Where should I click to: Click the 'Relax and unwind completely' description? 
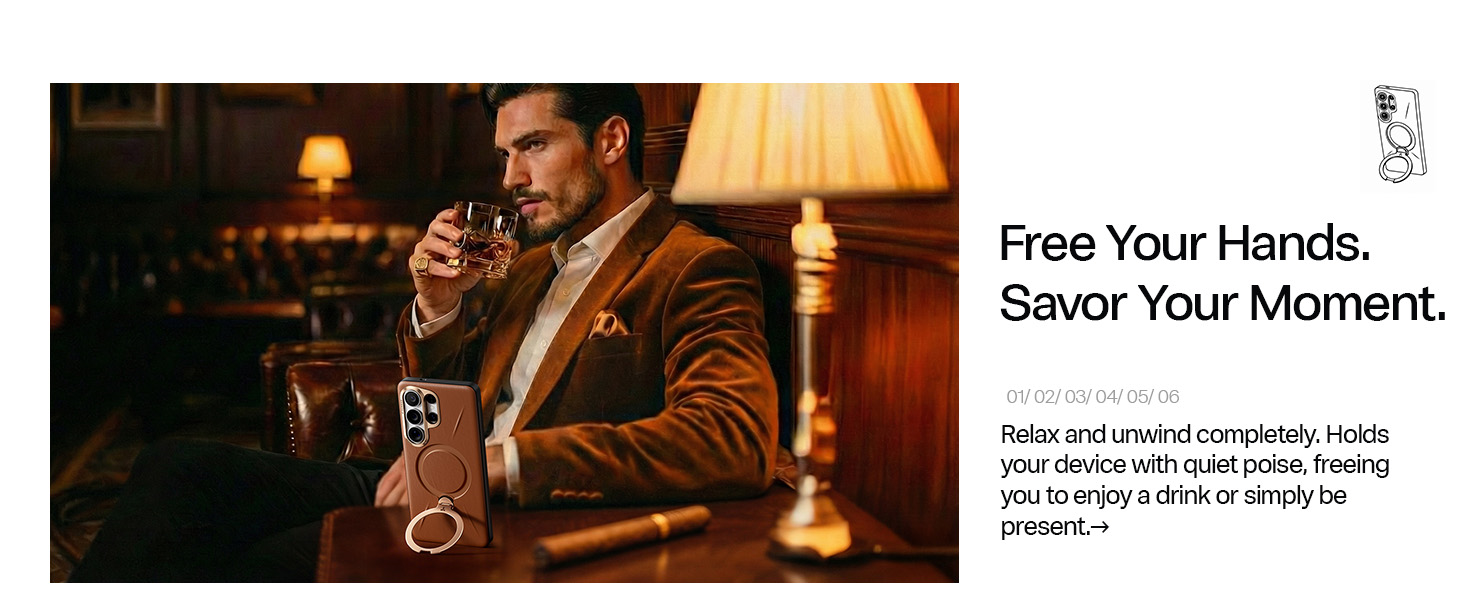[x=1195, y=481]
